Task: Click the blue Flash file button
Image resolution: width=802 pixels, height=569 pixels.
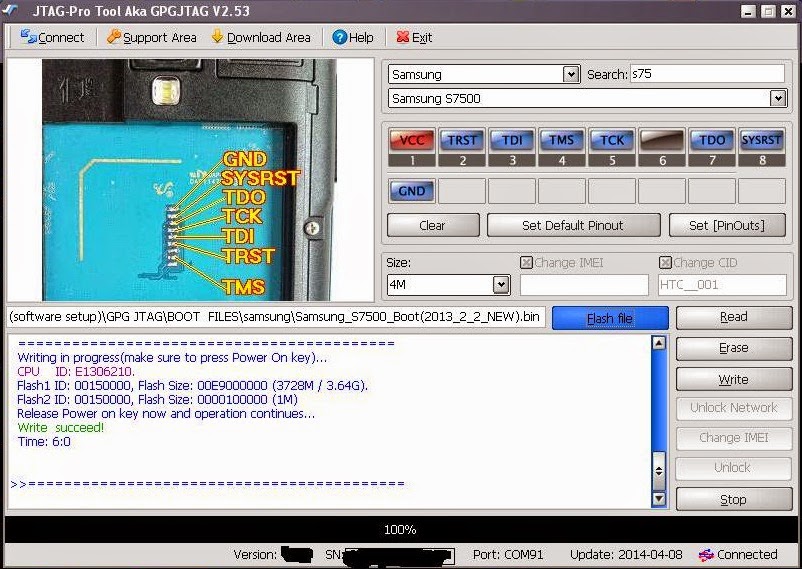Action: tap(610, 318)
